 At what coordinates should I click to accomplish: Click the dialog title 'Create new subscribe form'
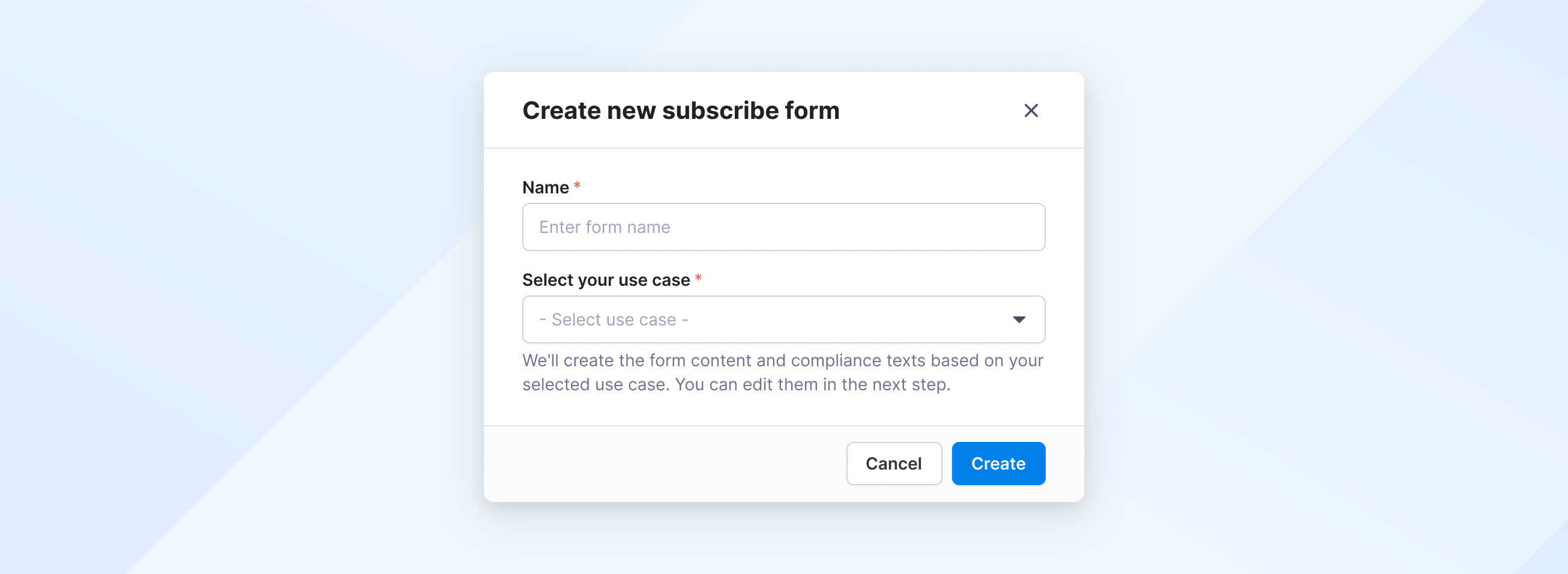pyautogui.click(x=681, y=111)
